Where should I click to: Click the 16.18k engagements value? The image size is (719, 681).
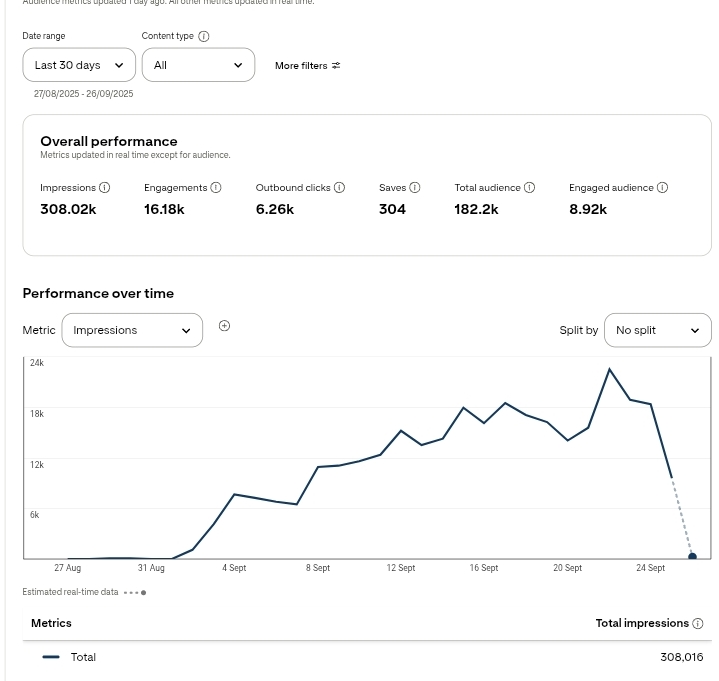click(x=164, y=209)
